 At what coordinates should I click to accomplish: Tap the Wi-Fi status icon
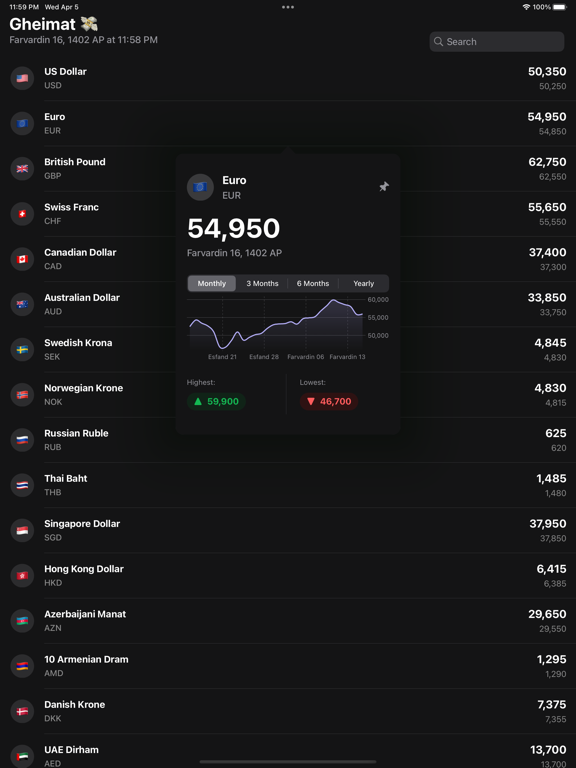point(527,7)
